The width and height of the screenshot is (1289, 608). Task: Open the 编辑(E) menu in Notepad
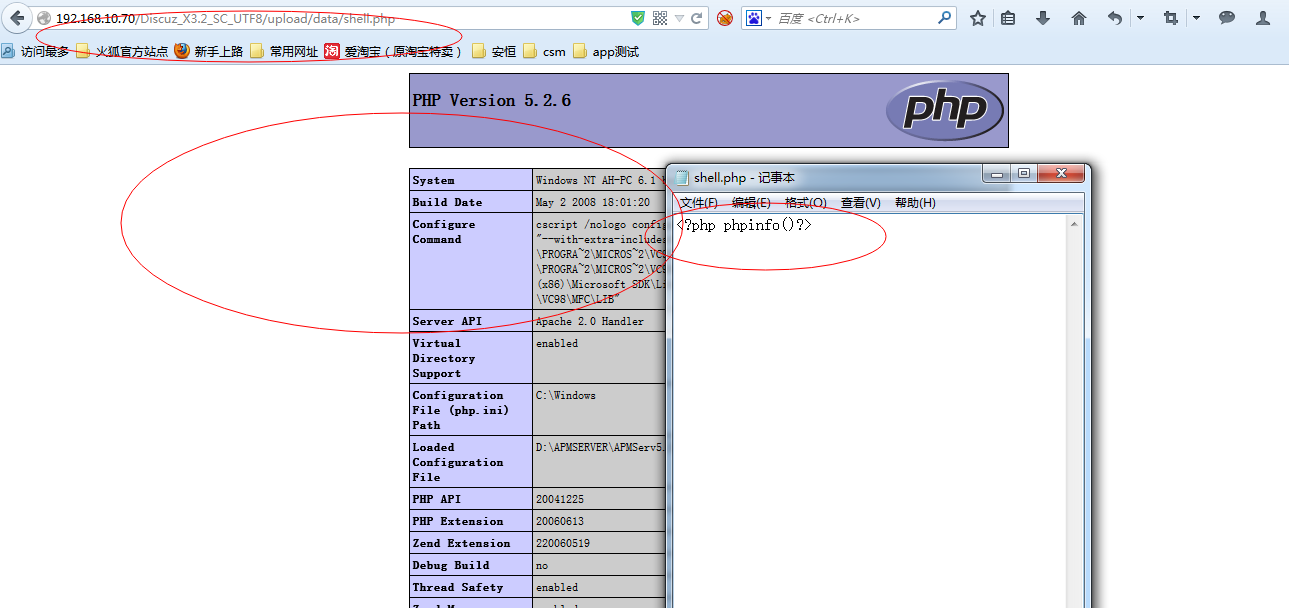pos(751,203)
